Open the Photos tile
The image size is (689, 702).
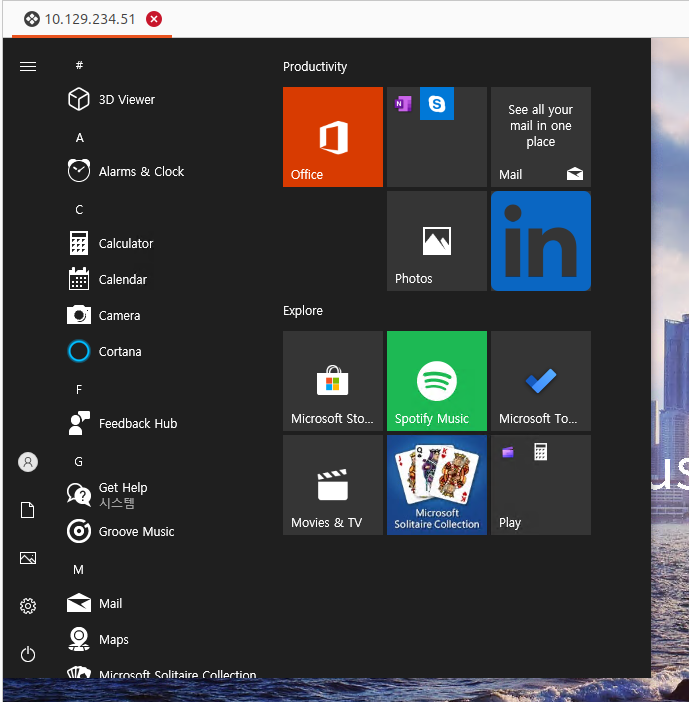click(437, 241)
